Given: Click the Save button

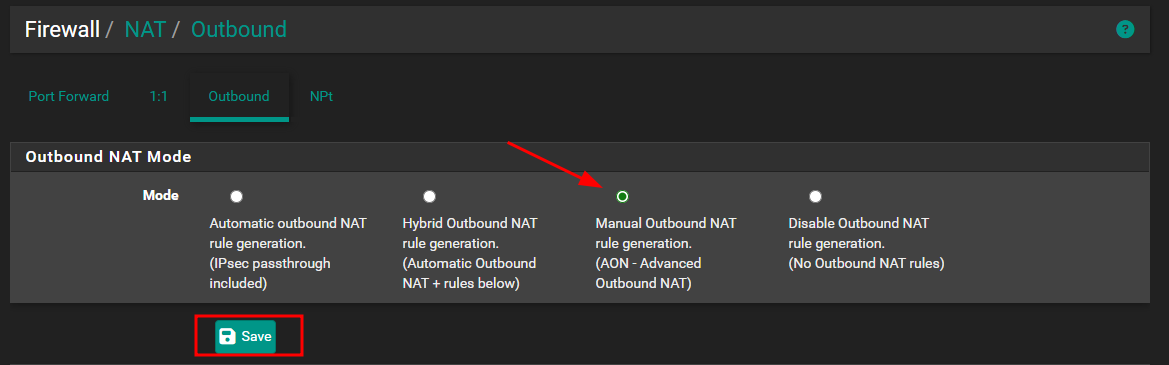Looking at the screenshot, I should pyautogui.click(x=245, y=337).
